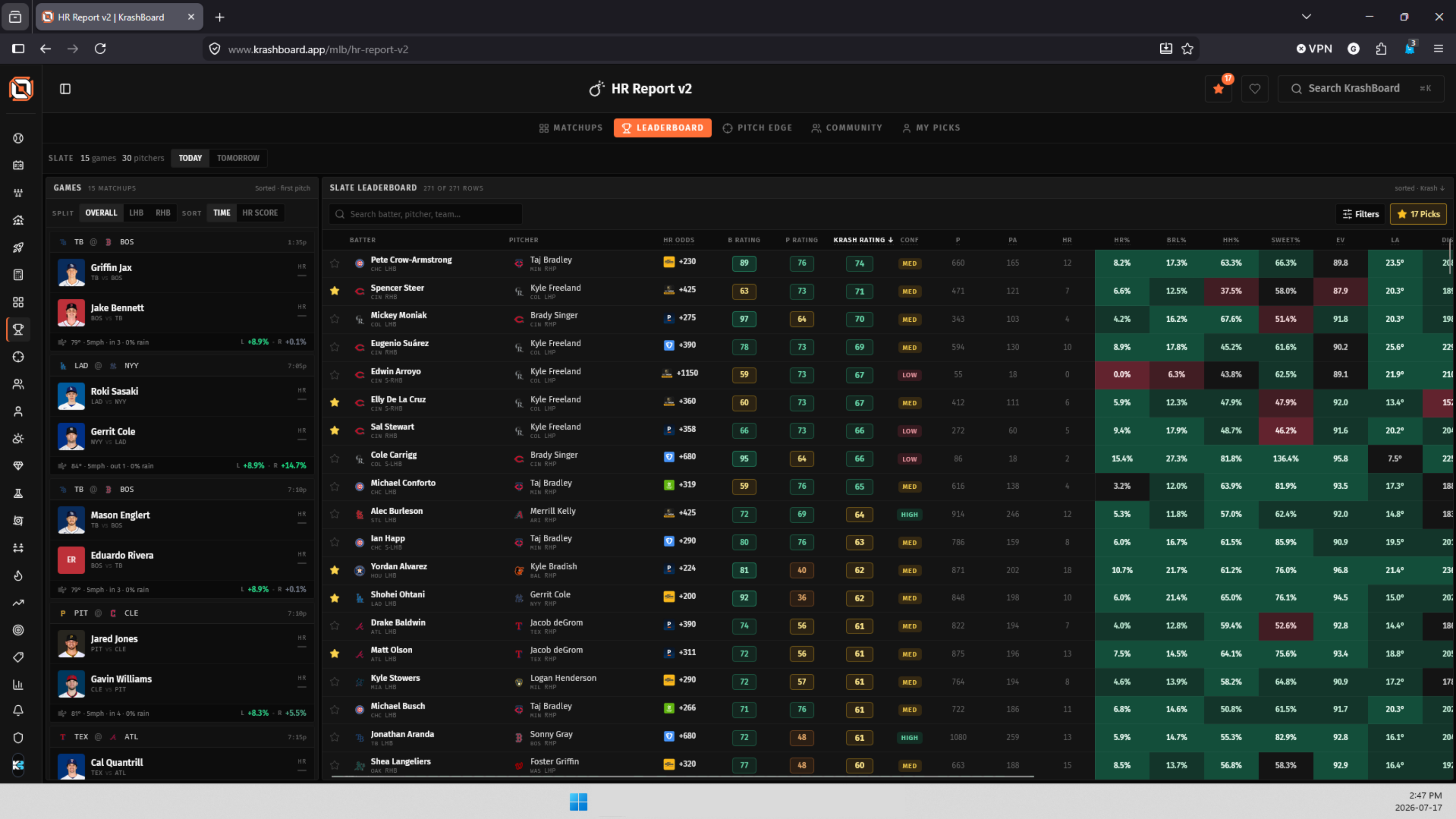Star Mickey Moniak as a pick
This screenshot has width=1456, height=819.
click(x=334, y=319)
